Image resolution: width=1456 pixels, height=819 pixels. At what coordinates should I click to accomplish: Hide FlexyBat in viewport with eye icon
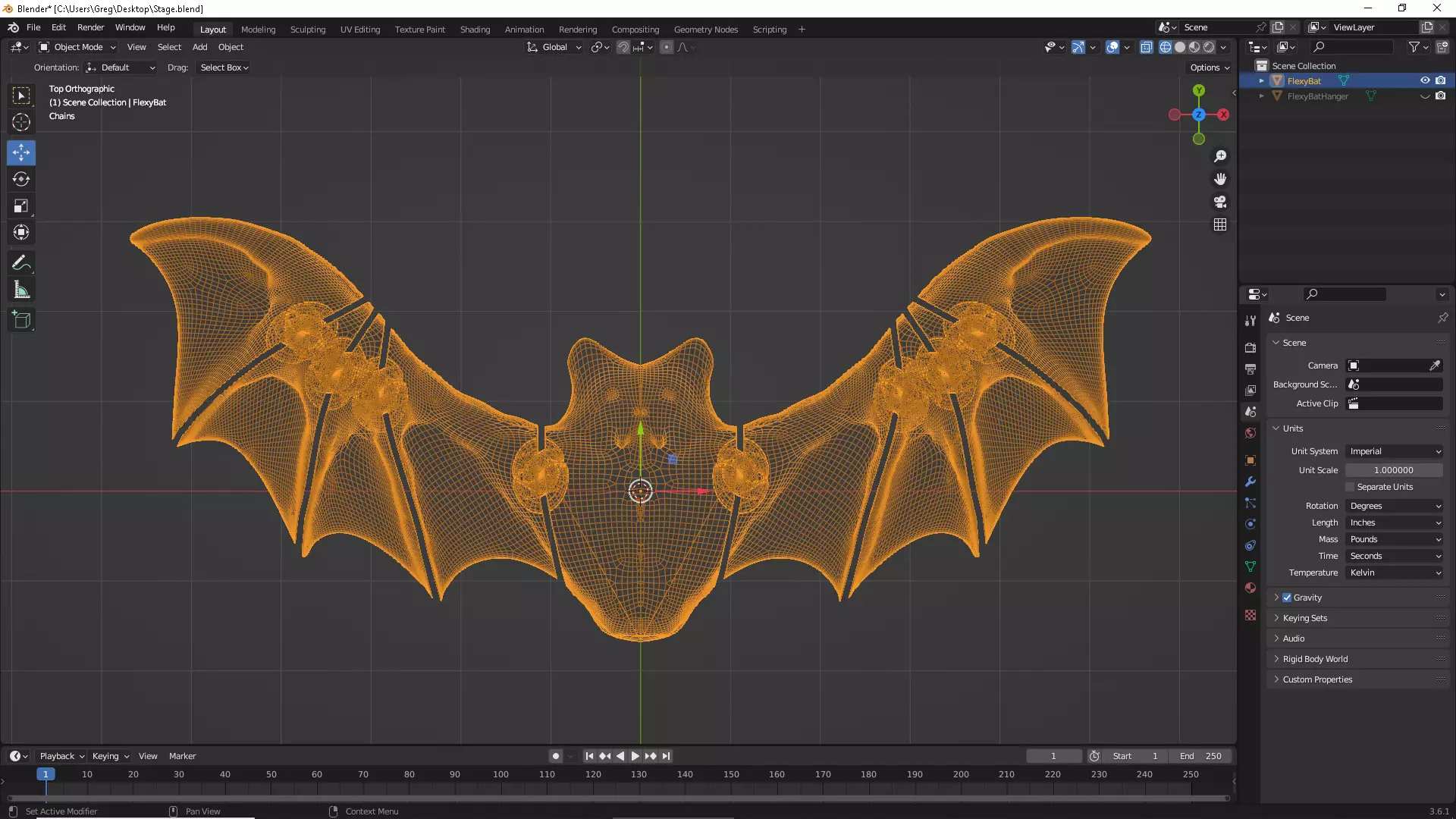1425,80
